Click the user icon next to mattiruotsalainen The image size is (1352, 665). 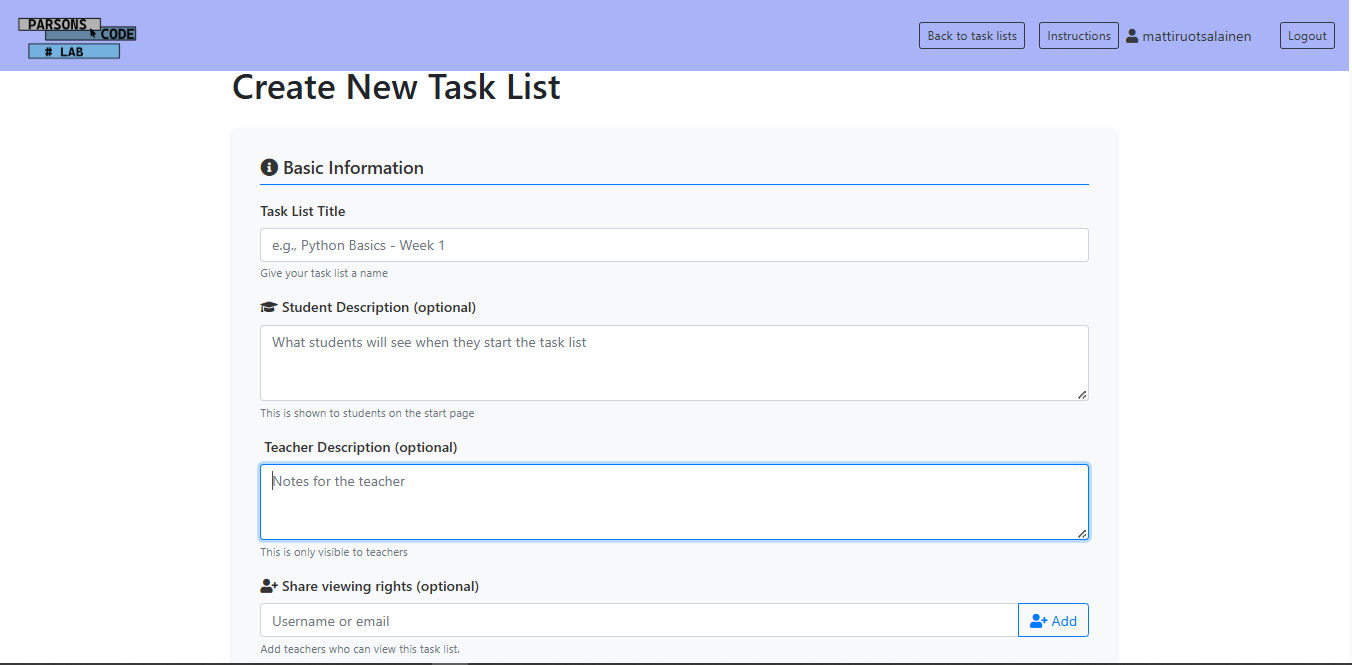(1131, 35)
